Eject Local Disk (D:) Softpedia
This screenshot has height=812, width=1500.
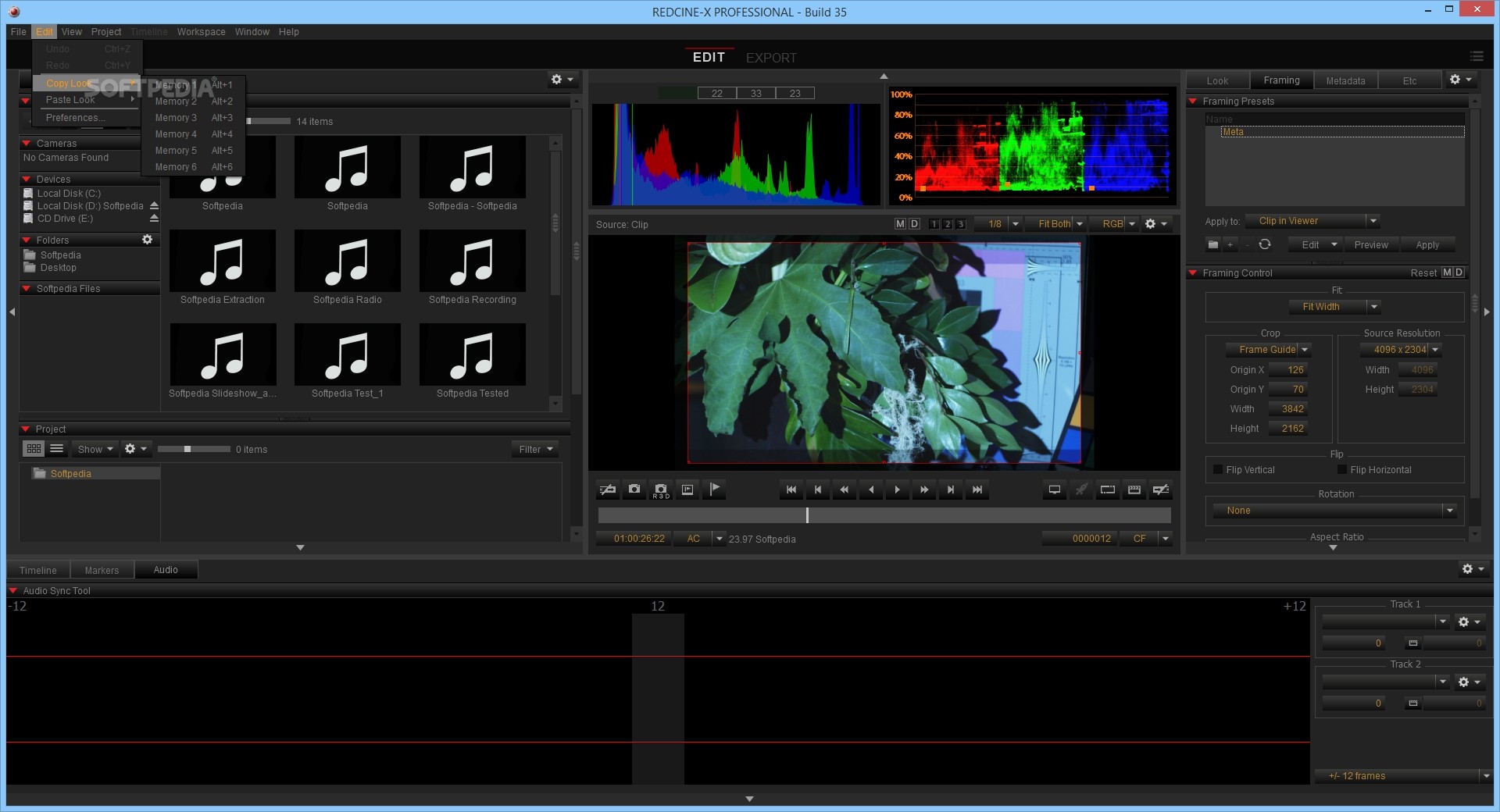pyautogui.click(x=154, y=206)
